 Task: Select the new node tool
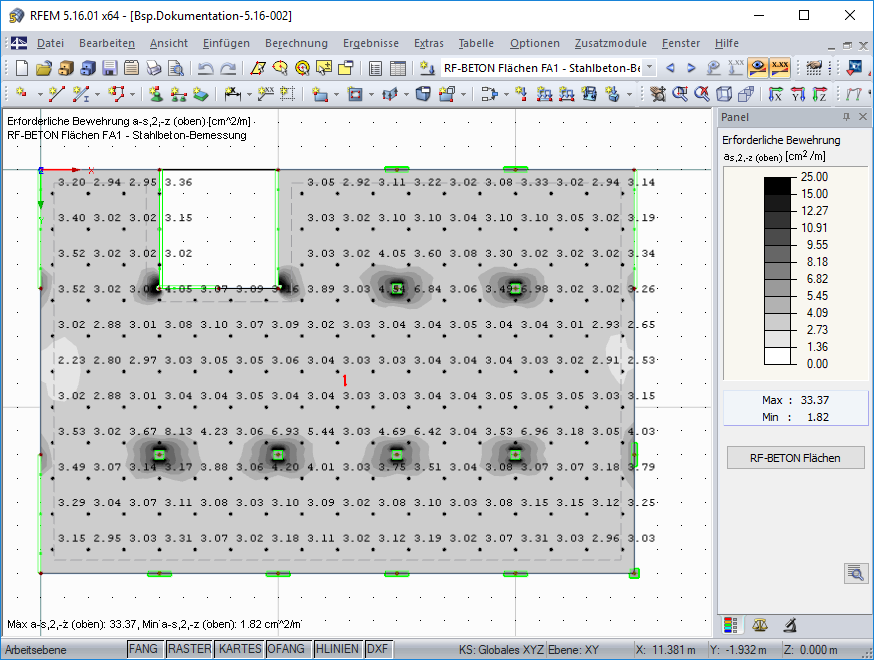[22, 94]
